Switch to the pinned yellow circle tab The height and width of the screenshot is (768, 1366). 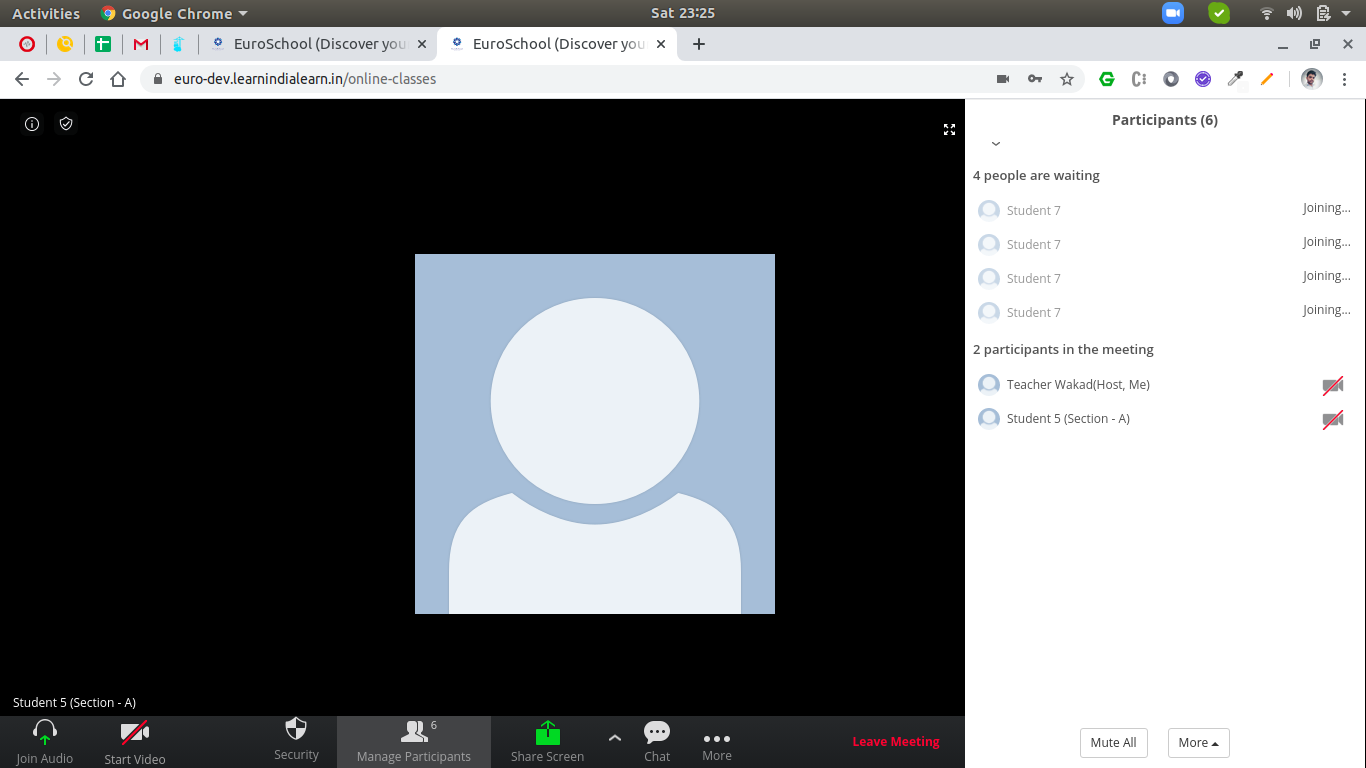click(65, 44)
